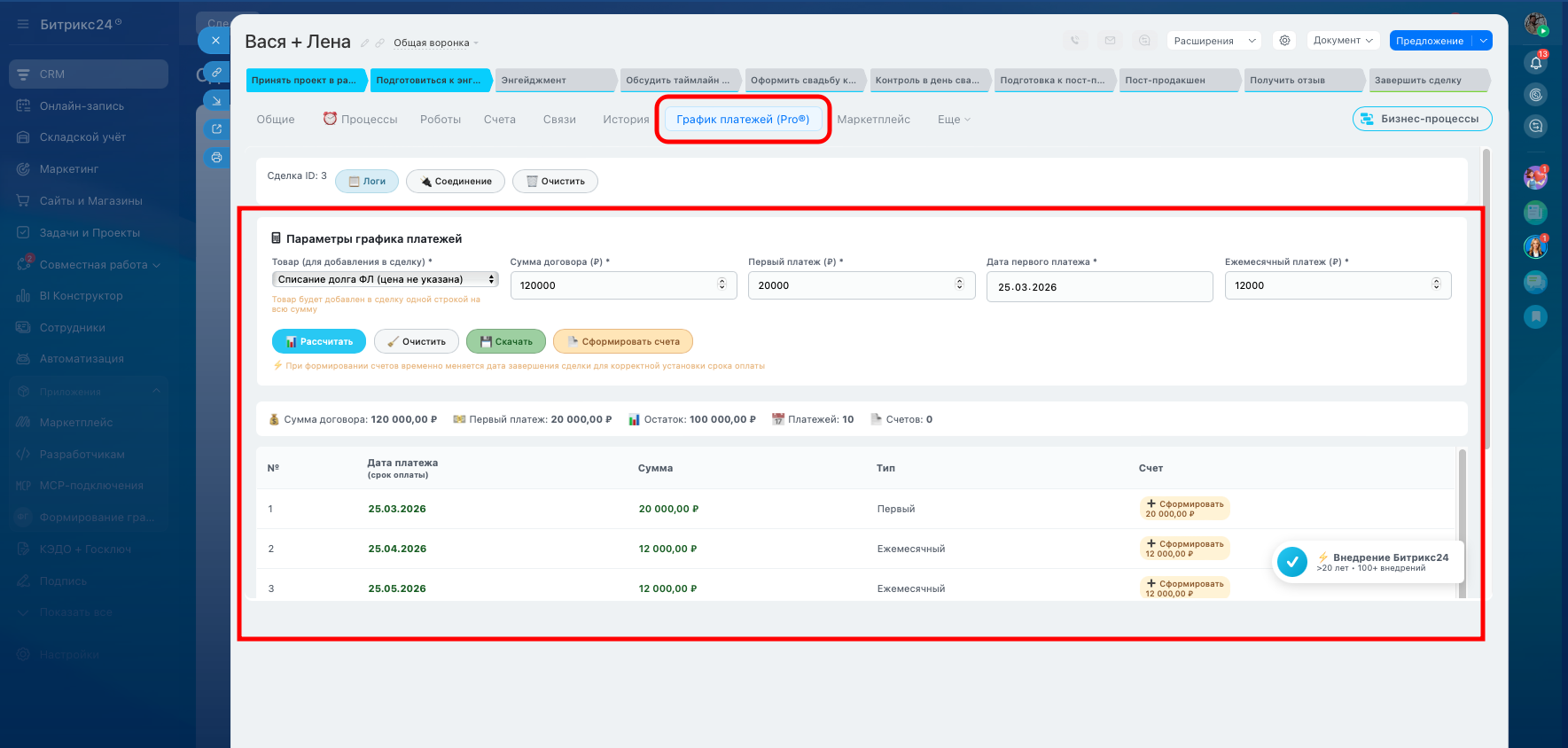Viewport: 1568px width, 748px height.
Task: Click the email envelope icon in header
Action: (x=1110, y=41)
